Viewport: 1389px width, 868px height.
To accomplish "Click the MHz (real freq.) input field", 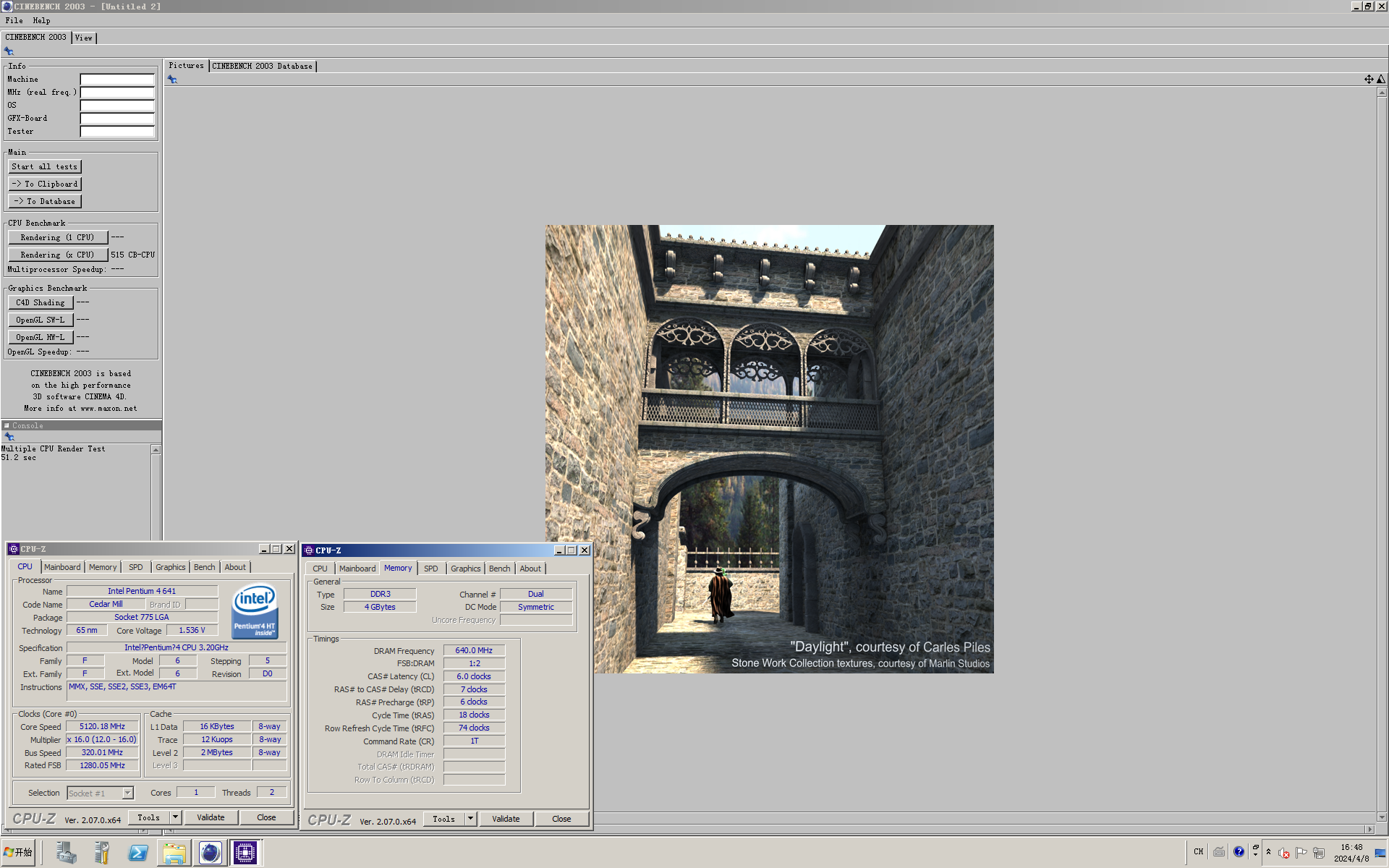I will [x=117, y=93].
